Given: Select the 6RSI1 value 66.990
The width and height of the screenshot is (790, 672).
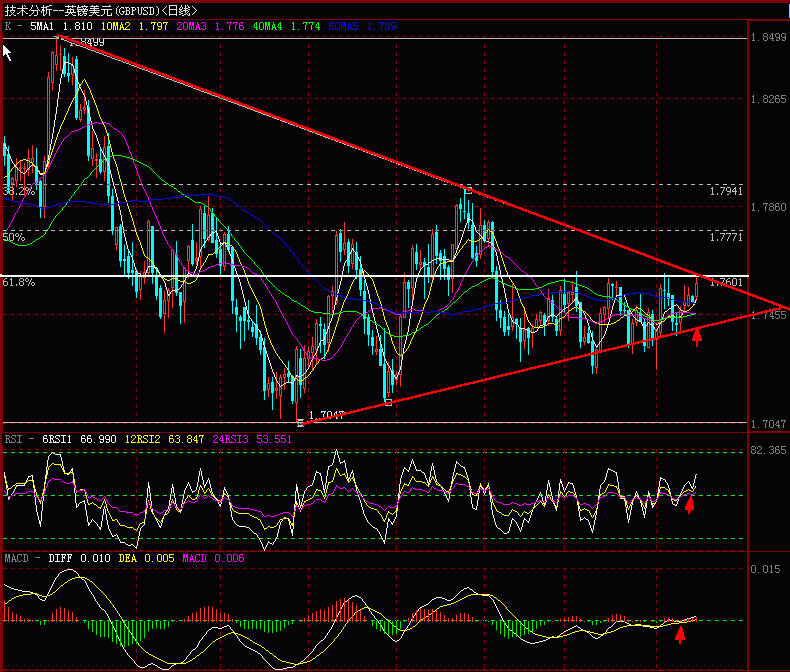Looking at the screenshot, I should 98,439.
